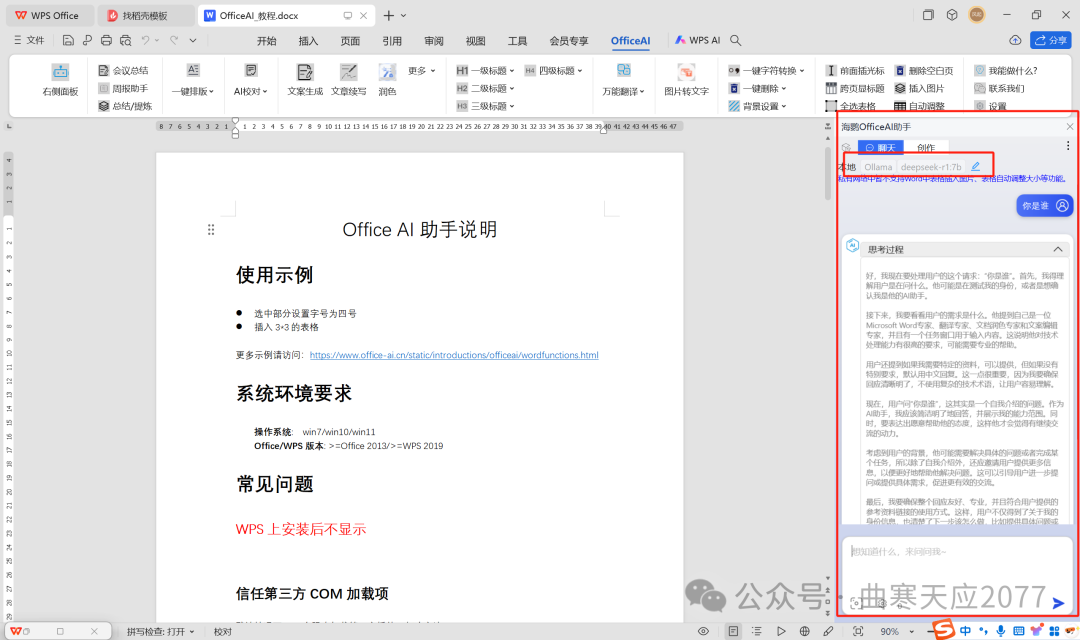Switch to the 引用 ribbon tab
The height and width of the screenshot is (640, 1080).
(392, 41)
